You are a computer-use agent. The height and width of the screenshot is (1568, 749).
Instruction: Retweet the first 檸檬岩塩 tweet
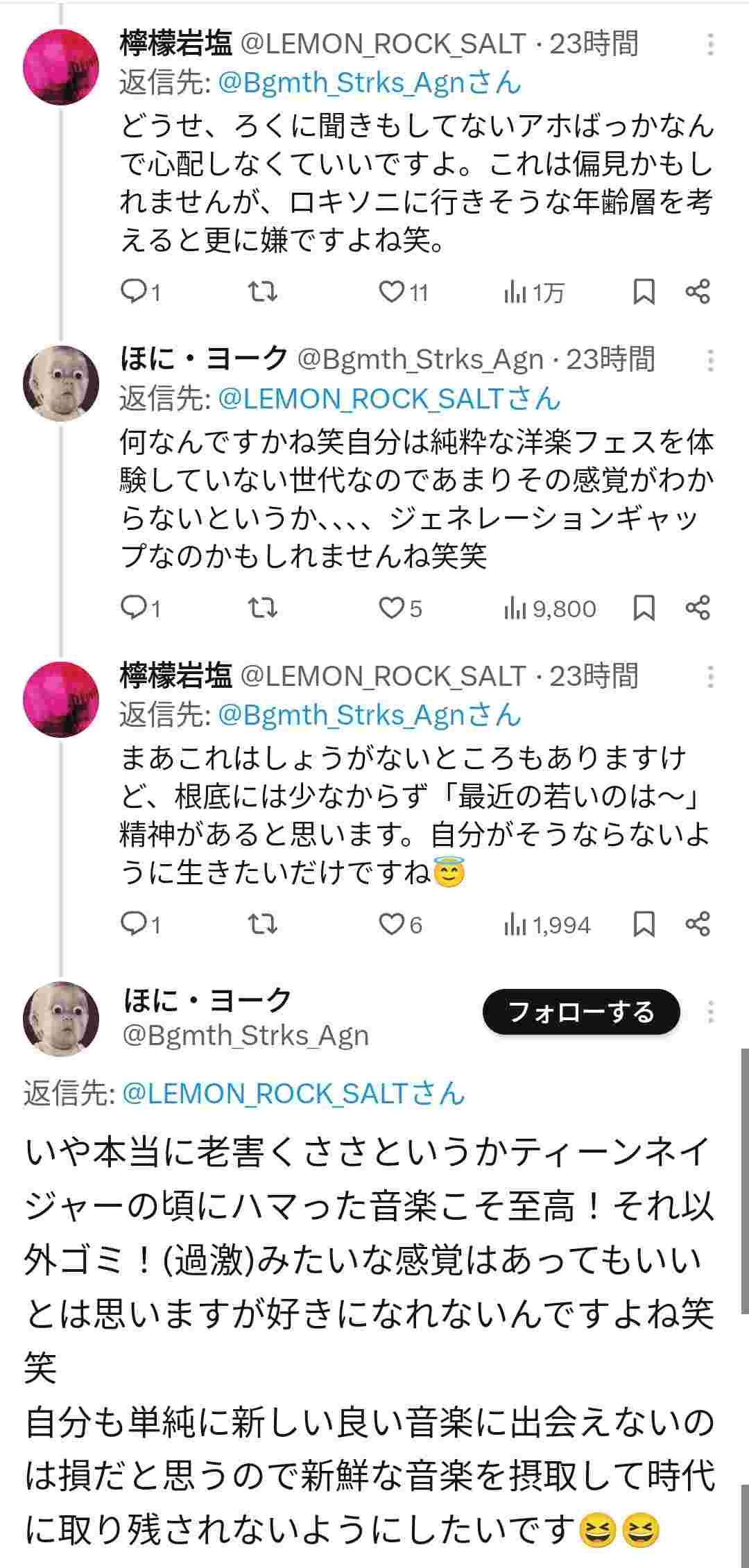tap(263, 292)
